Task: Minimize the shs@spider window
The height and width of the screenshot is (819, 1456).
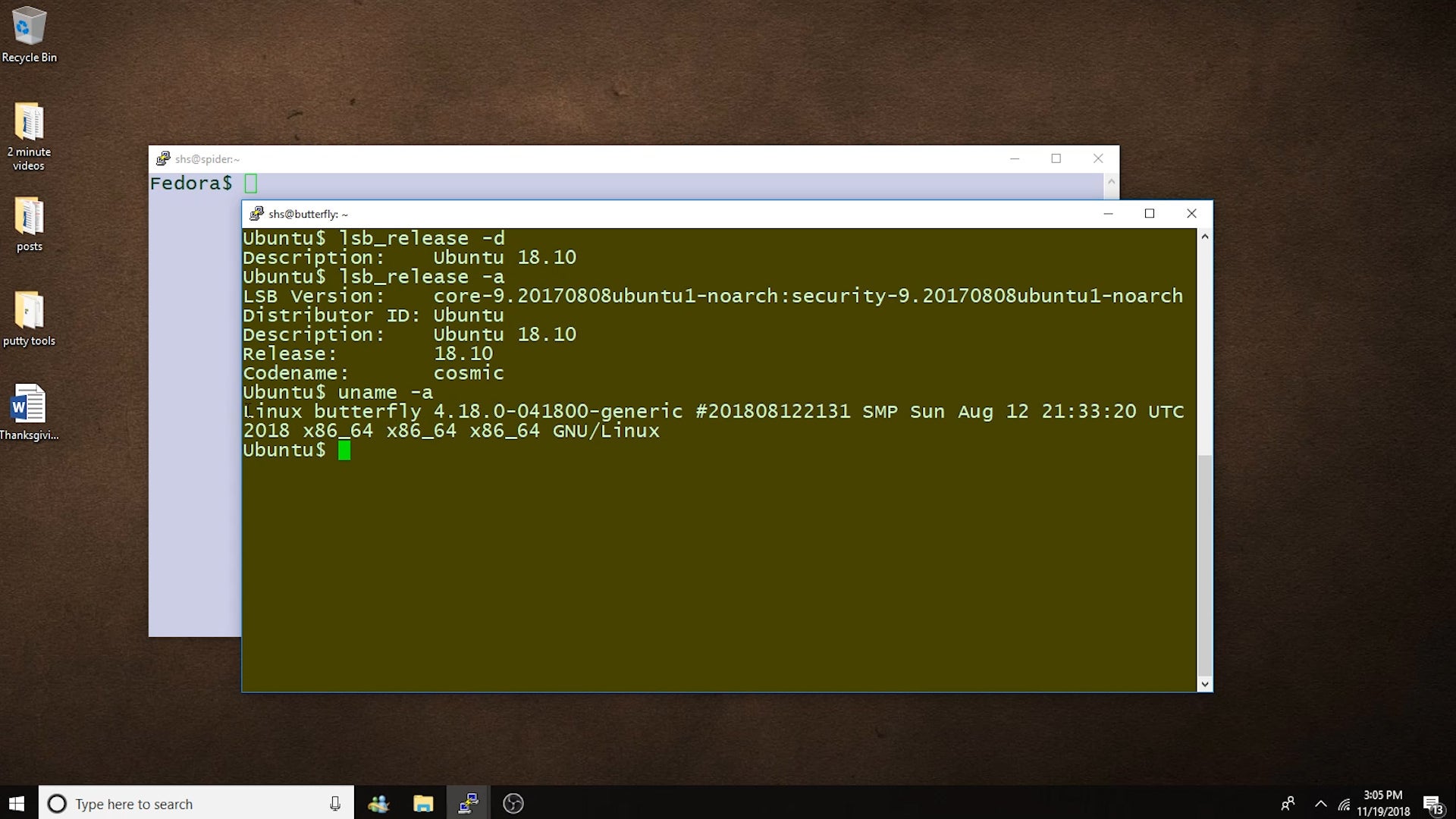Action: 1015,158
